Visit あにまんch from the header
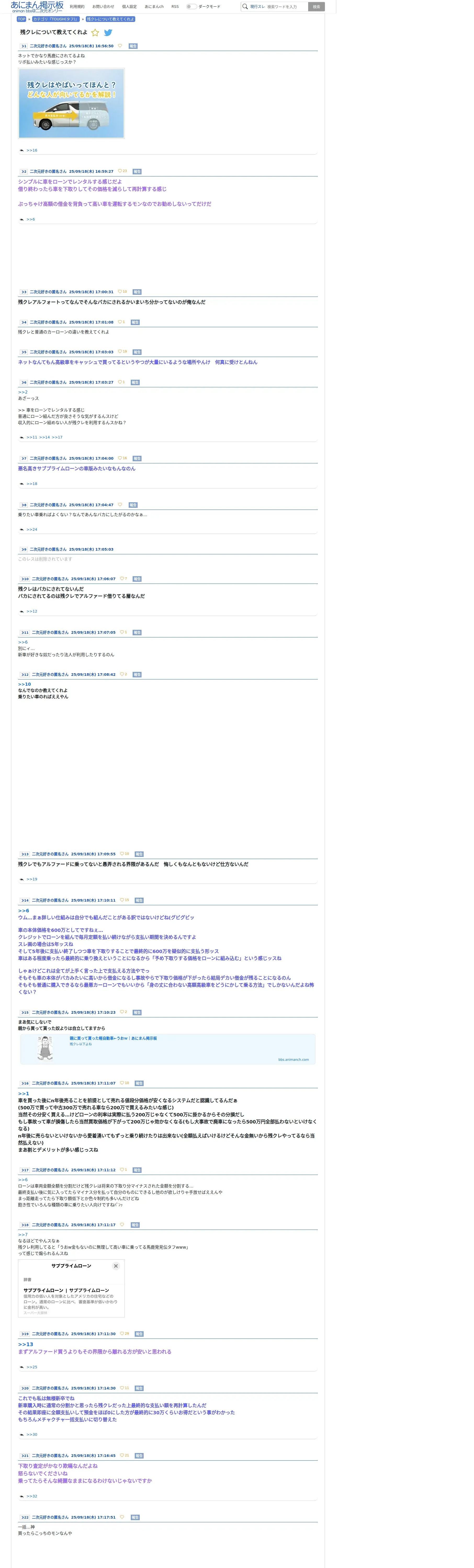The height and width of the screenshot is (1568, 474). [x=154, y=7]
